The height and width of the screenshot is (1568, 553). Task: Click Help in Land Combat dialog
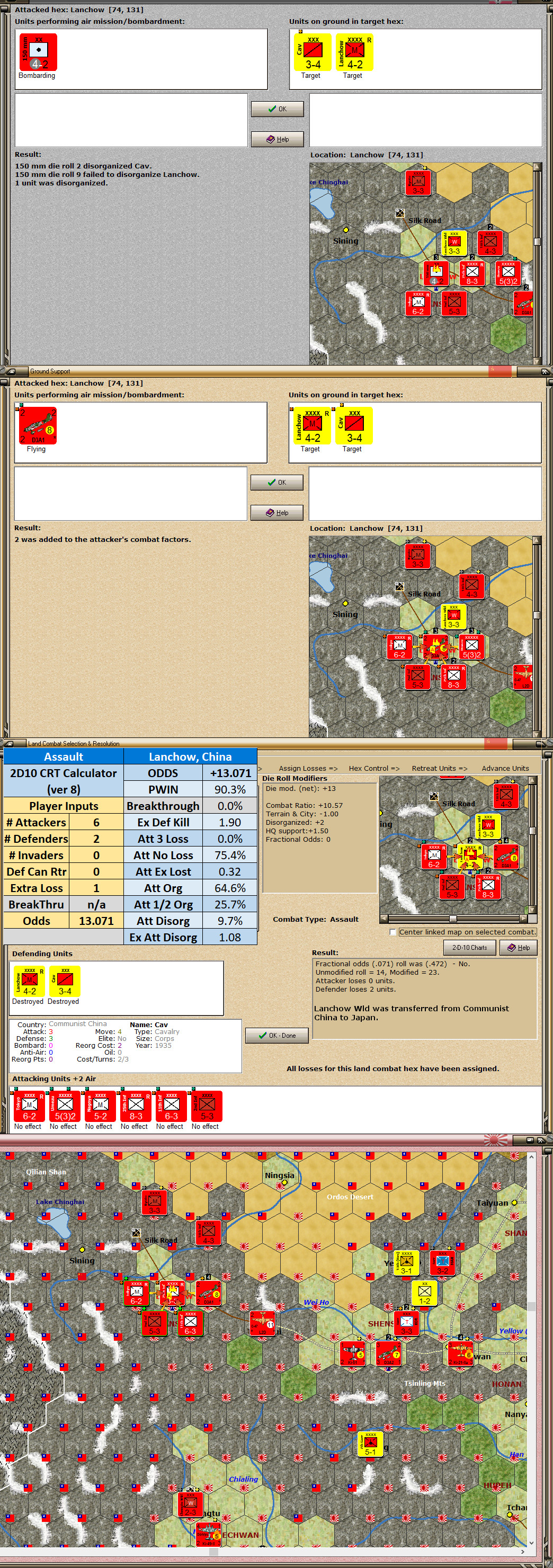pos(519,948)
